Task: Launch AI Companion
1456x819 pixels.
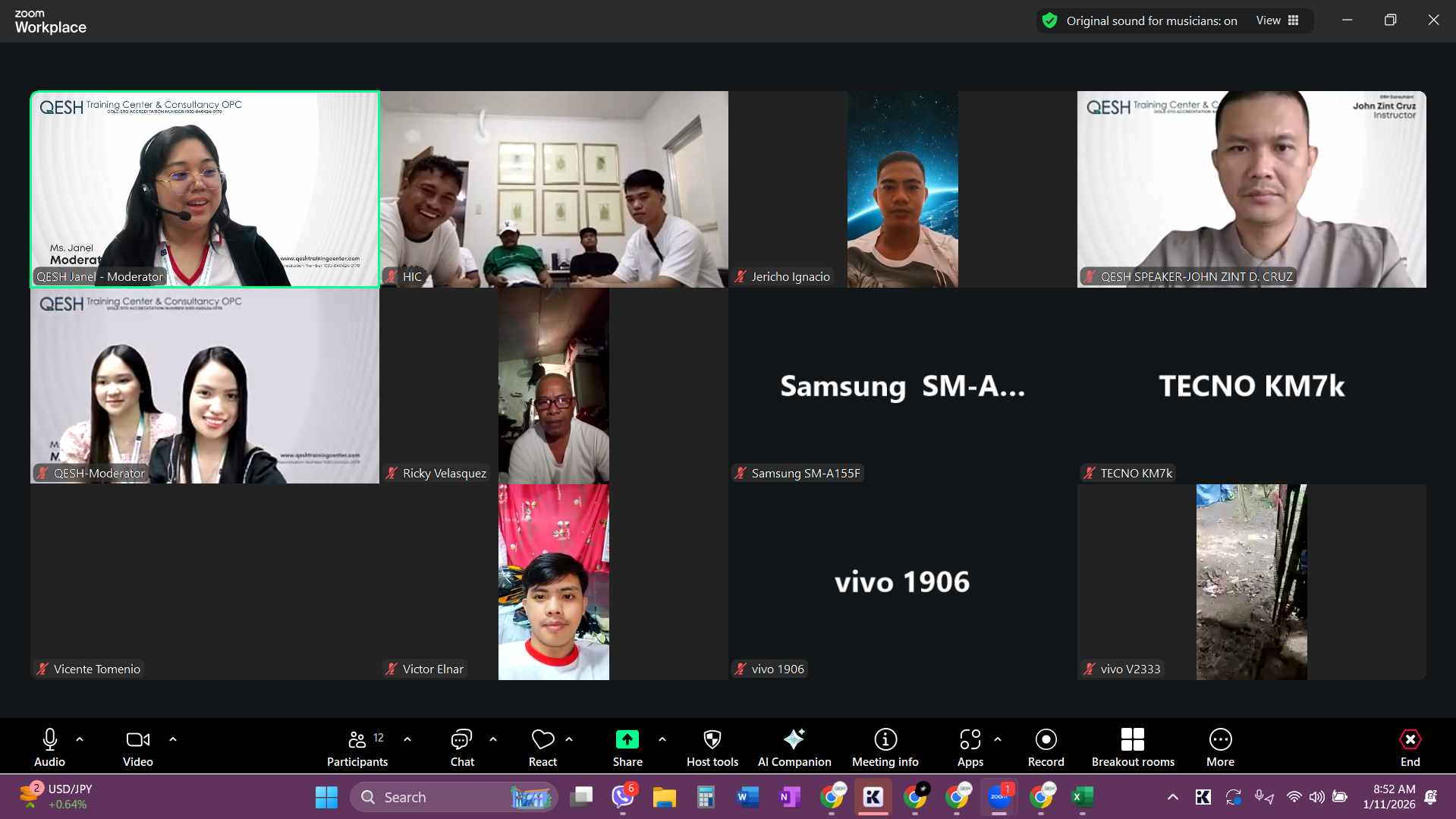Action: [794, 747]
